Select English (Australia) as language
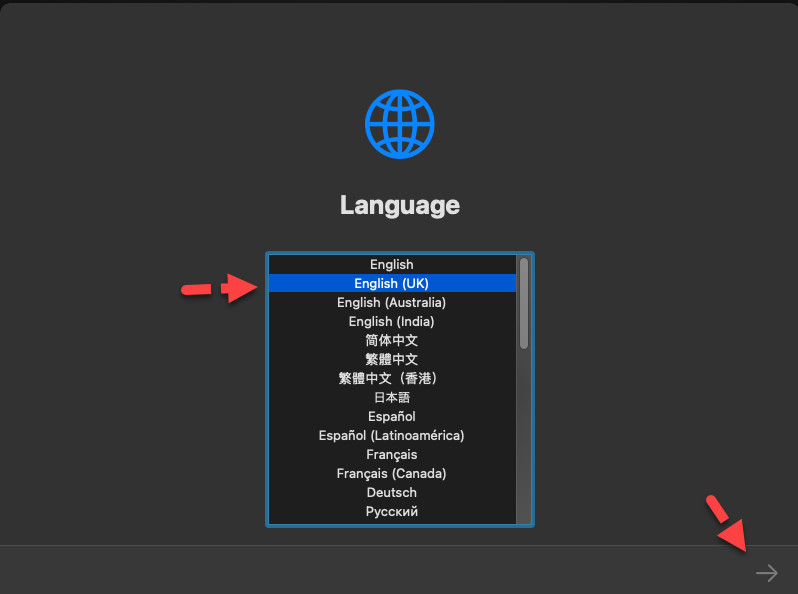Screen dimensions: 798x594 tap(391, 303)
